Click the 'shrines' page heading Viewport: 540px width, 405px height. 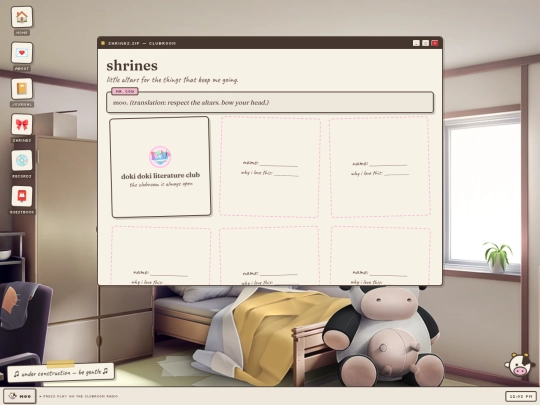tap(132, 65)
